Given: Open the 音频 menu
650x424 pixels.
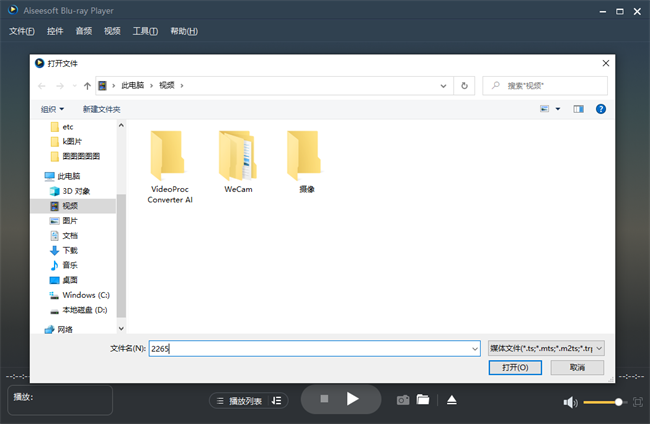Looking at the screenshot, I should pos(83,31).
